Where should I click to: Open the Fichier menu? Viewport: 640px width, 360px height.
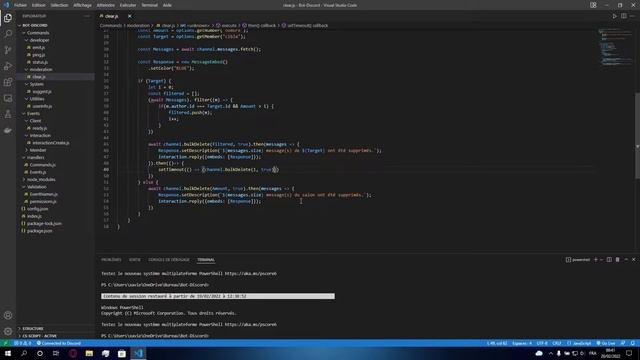[x=20, y=5]
